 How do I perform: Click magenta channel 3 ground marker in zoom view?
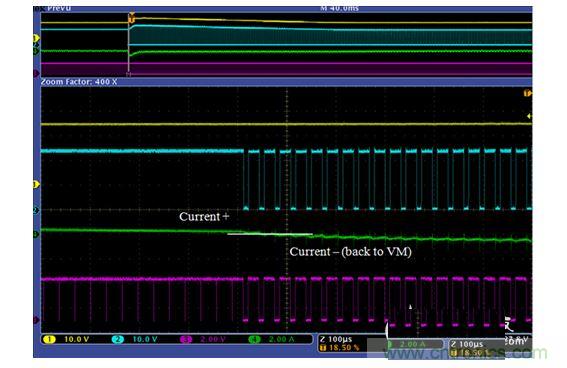pos(36,320)
